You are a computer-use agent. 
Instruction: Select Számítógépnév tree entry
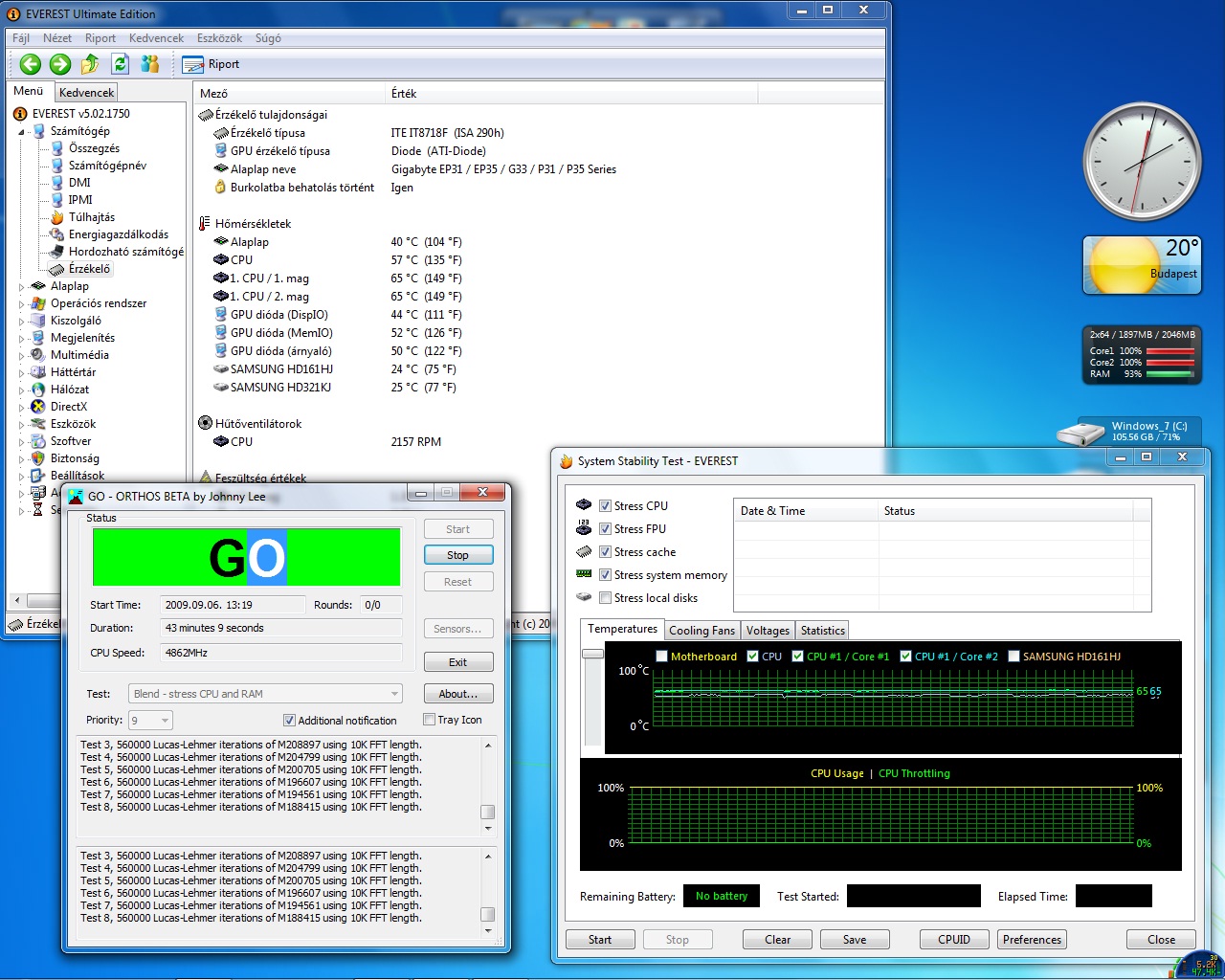(x=107, y=166)
